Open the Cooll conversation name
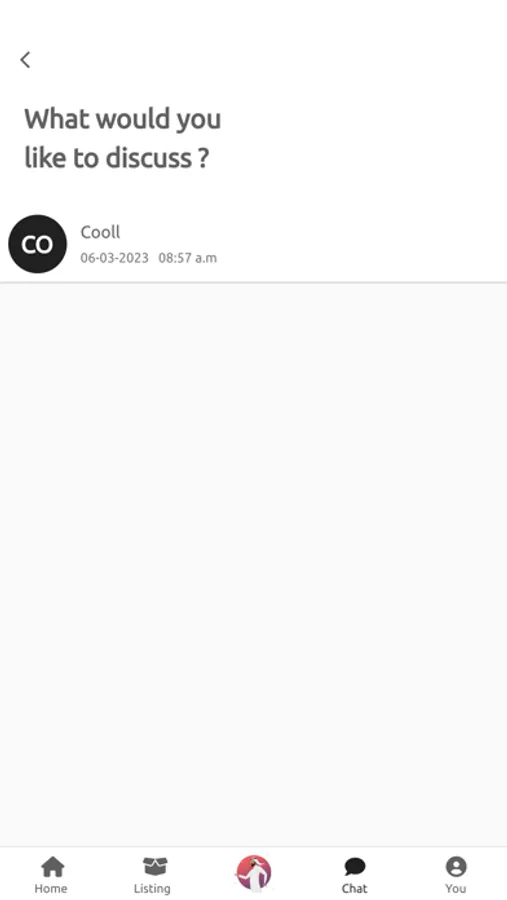507x900 pixels. 100,232
